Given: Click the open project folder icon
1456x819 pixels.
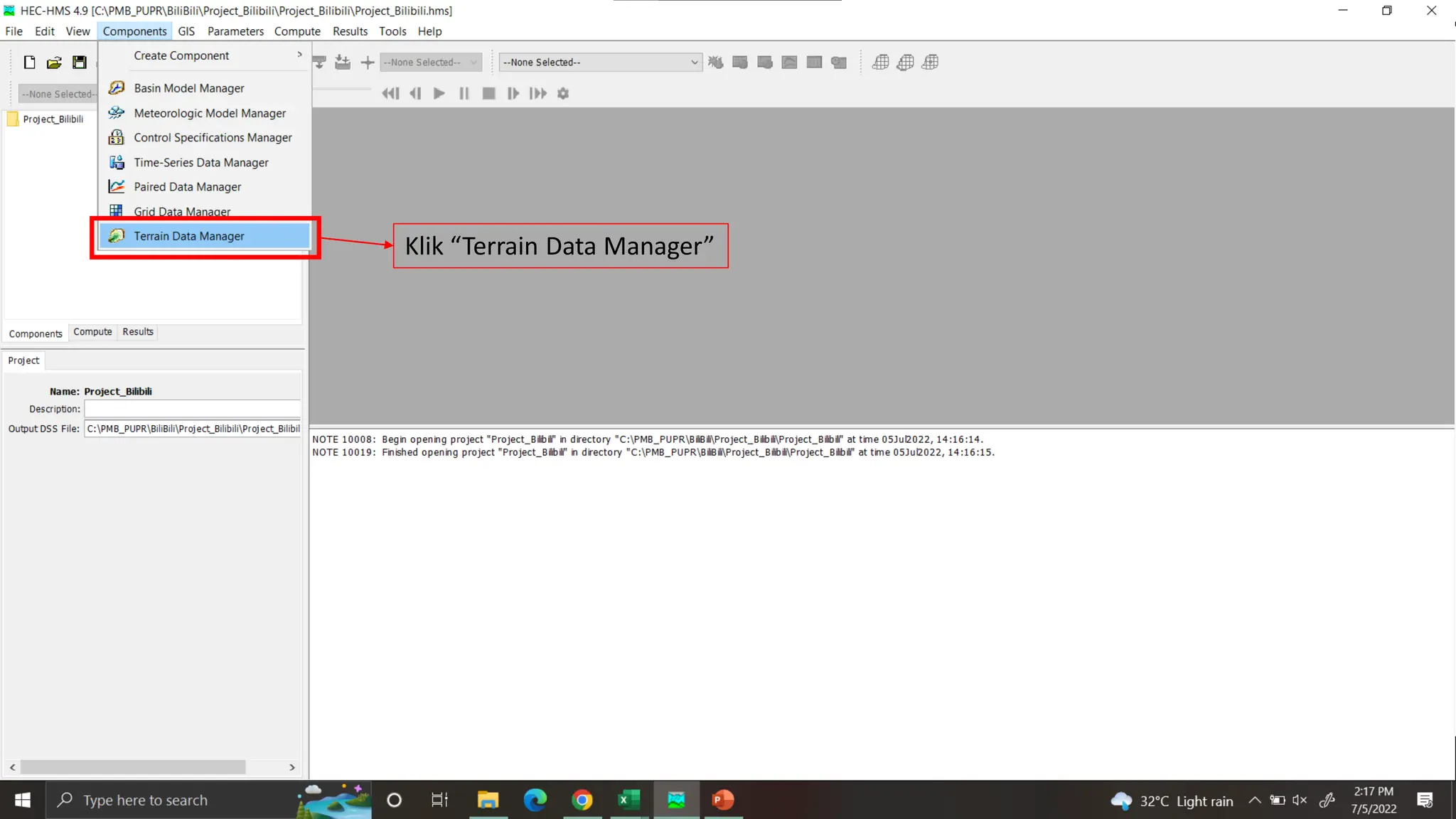Looking at the screenshot, I should tap(54, 63).
